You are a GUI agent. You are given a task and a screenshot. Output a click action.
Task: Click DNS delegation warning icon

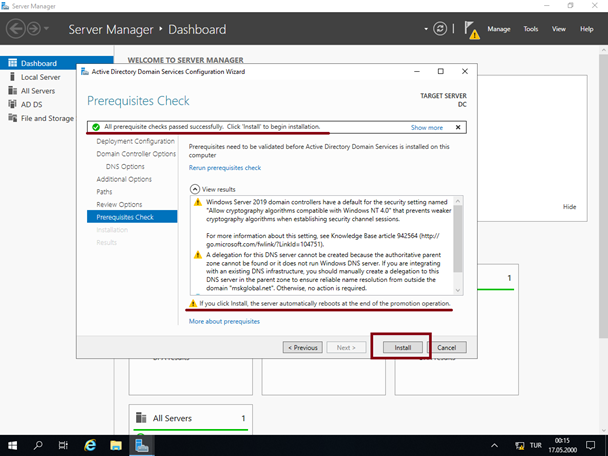tap(198, 255)
